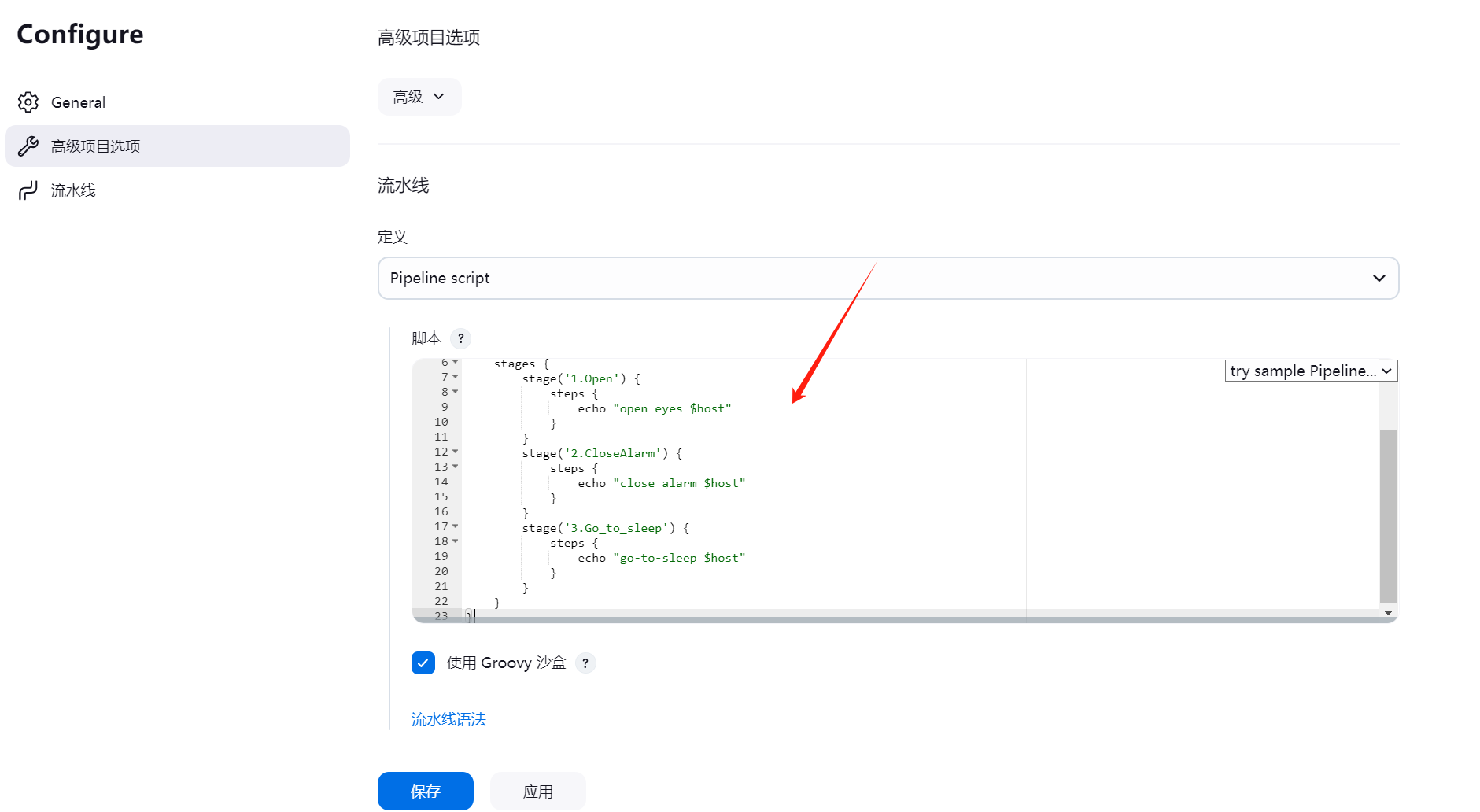This screenshot has height=812, width=1480.
Task: Click the pipeline icon beside 流水线
Action: point(28,190)
